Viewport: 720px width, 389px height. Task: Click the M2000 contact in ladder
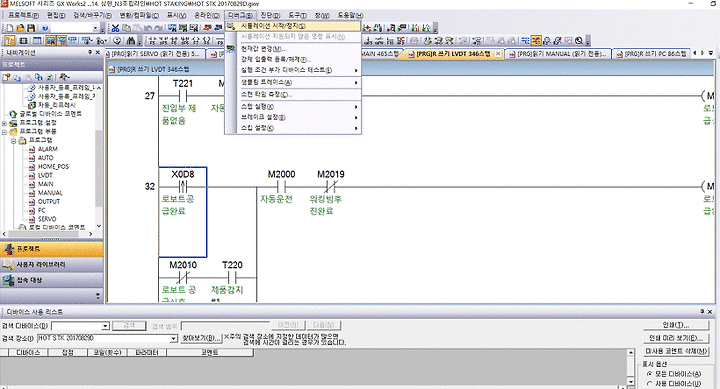281,186
